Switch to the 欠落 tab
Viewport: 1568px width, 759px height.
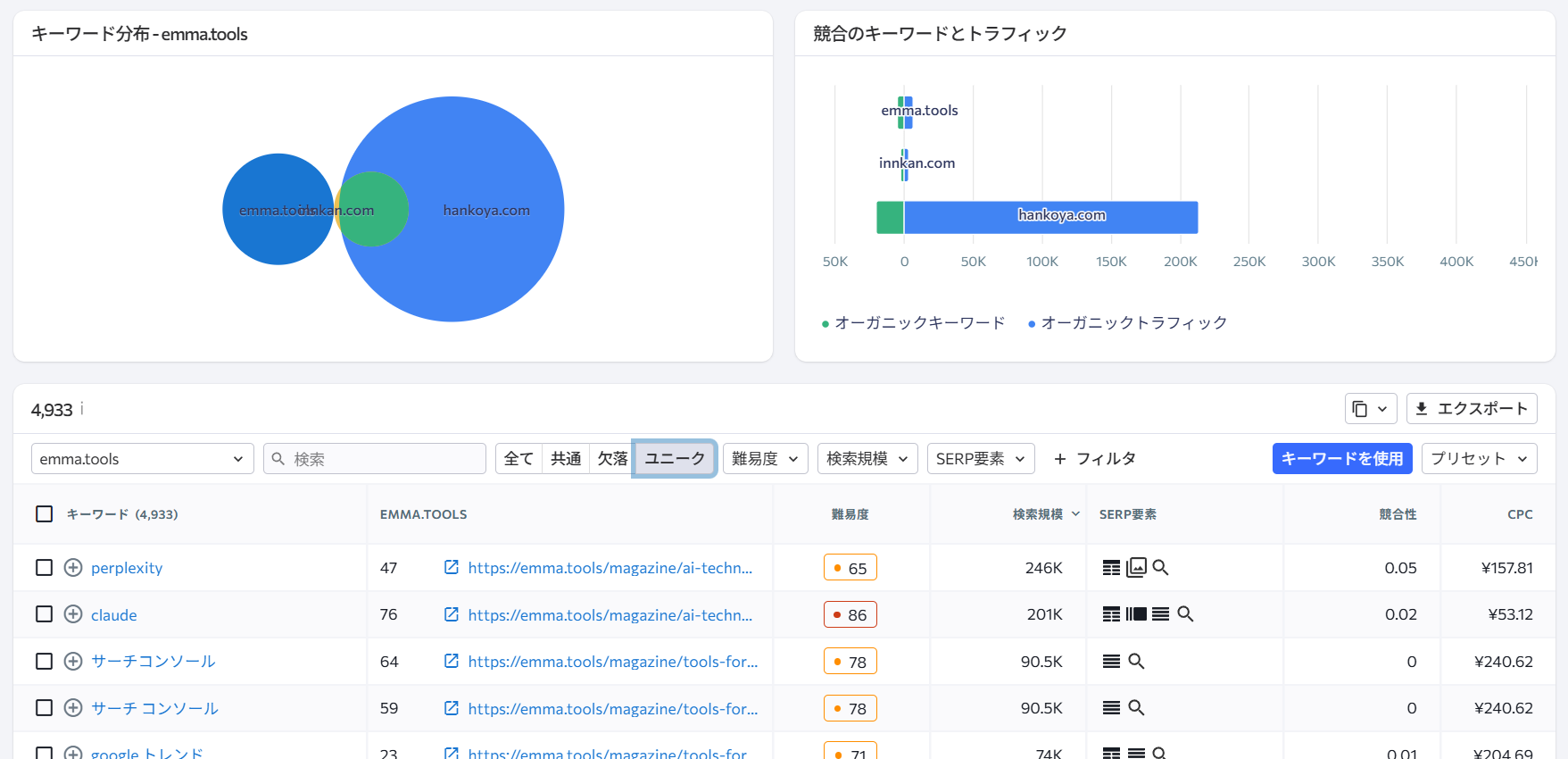click(x=612, y=459)
